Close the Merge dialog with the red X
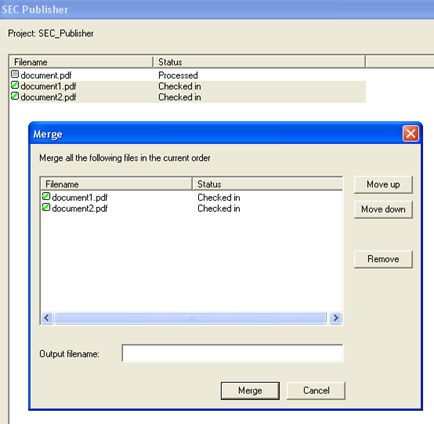This screenshot has width=434, height=424. click(x=411, y=134)
